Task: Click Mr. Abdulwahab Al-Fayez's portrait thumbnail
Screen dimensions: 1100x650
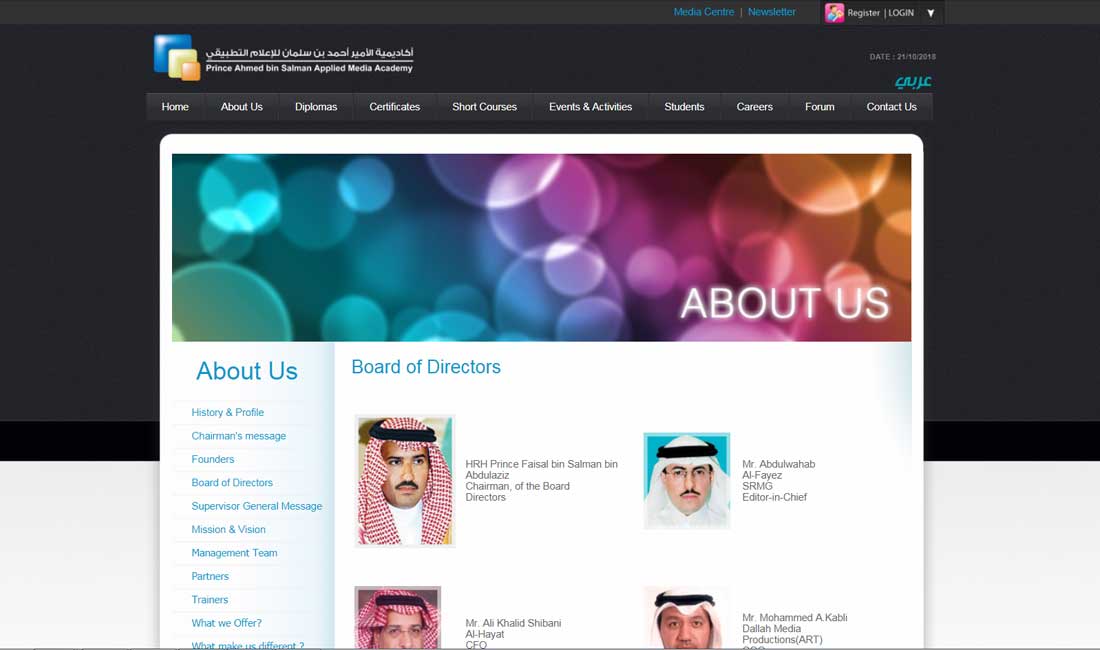Action: [687, 481]
